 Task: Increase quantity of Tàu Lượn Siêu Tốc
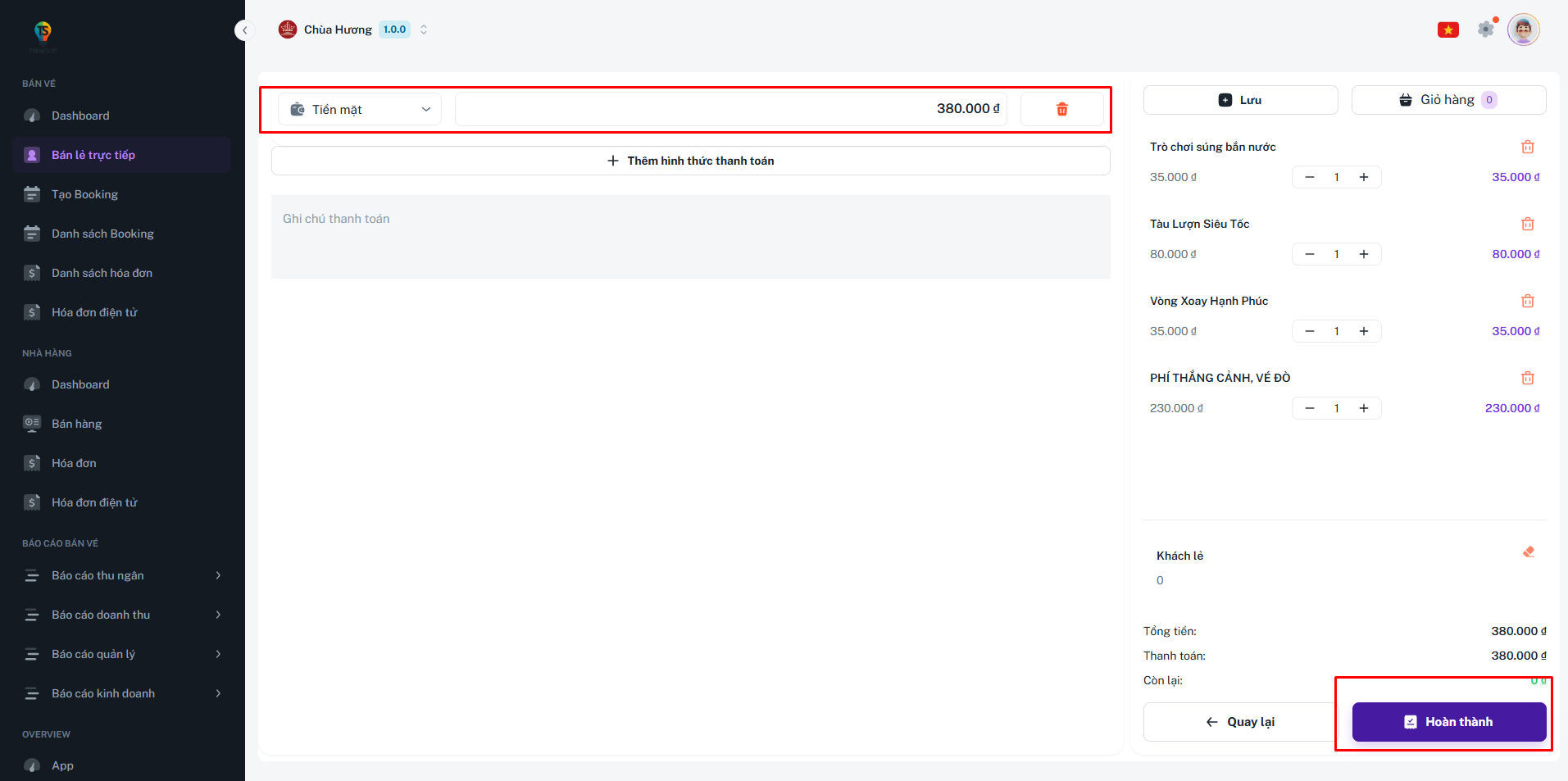click(x=1364, y=254)
